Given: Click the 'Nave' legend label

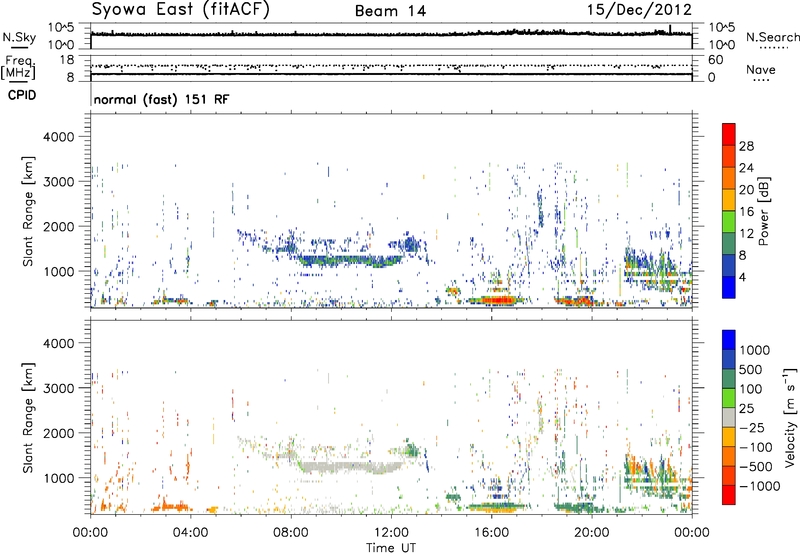Looking at the screenshot, I should 761,70.
